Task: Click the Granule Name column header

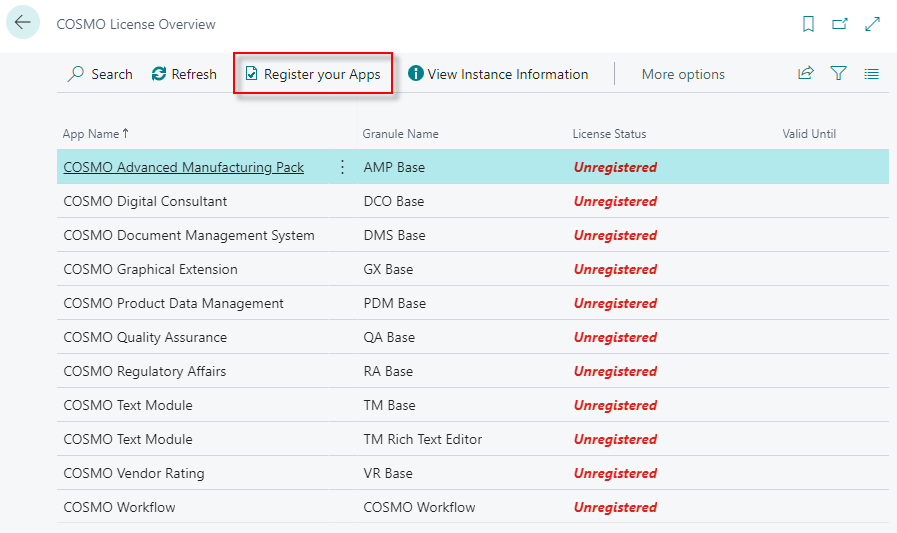Action: tap(400, 134)
